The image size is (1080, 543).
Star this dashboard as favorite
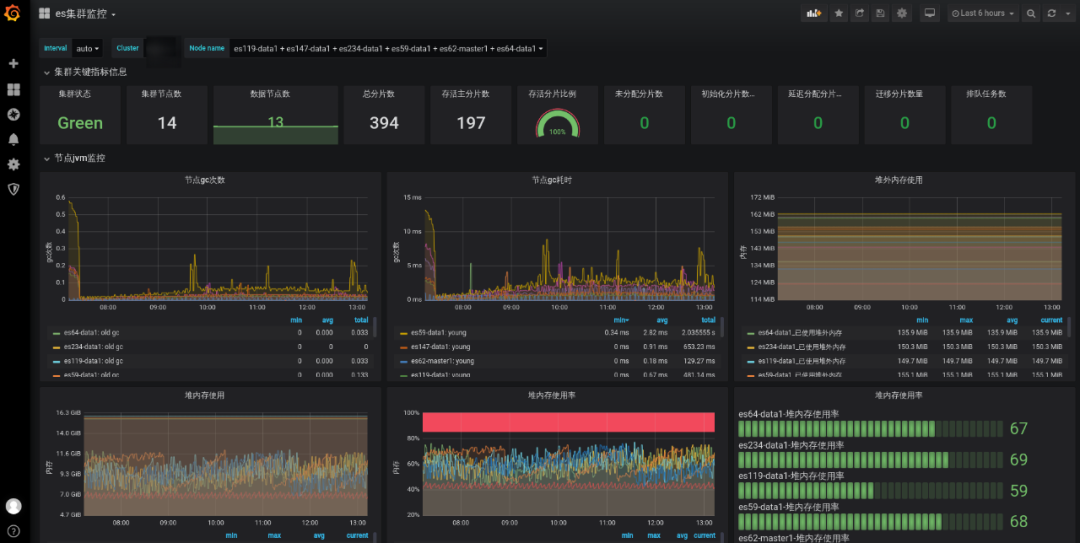pyautogui.click(x=838, y=14)
